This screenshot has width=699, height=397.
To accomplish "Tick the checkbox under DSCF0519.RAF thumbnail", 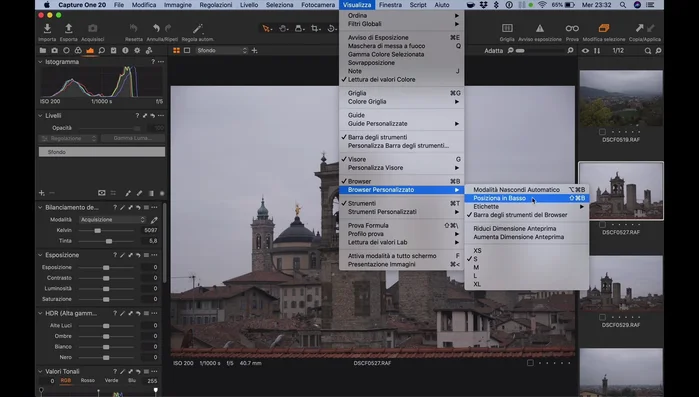I will (x=602, y=132).
